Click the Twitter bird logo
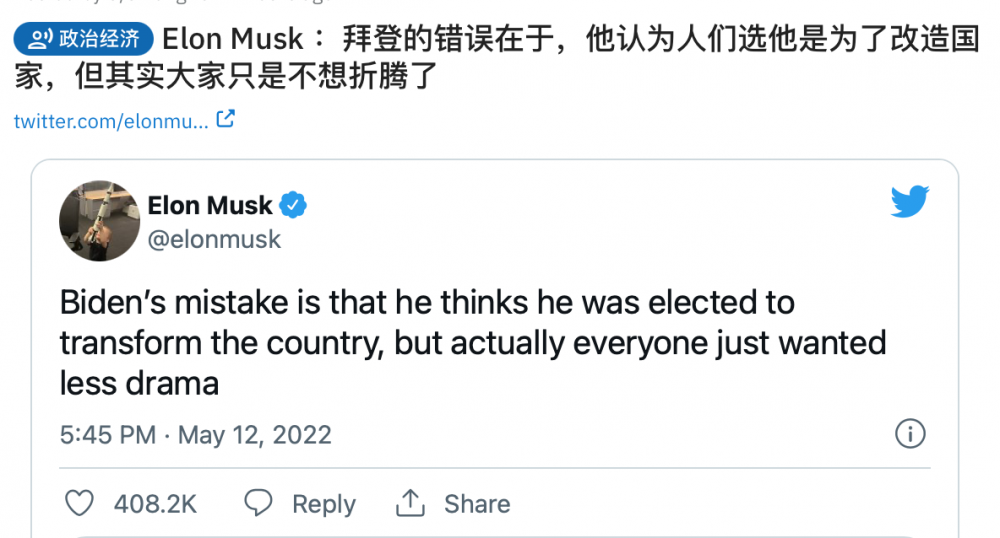The width and height of the screenshot is (1000, 538). pos(910,202)
